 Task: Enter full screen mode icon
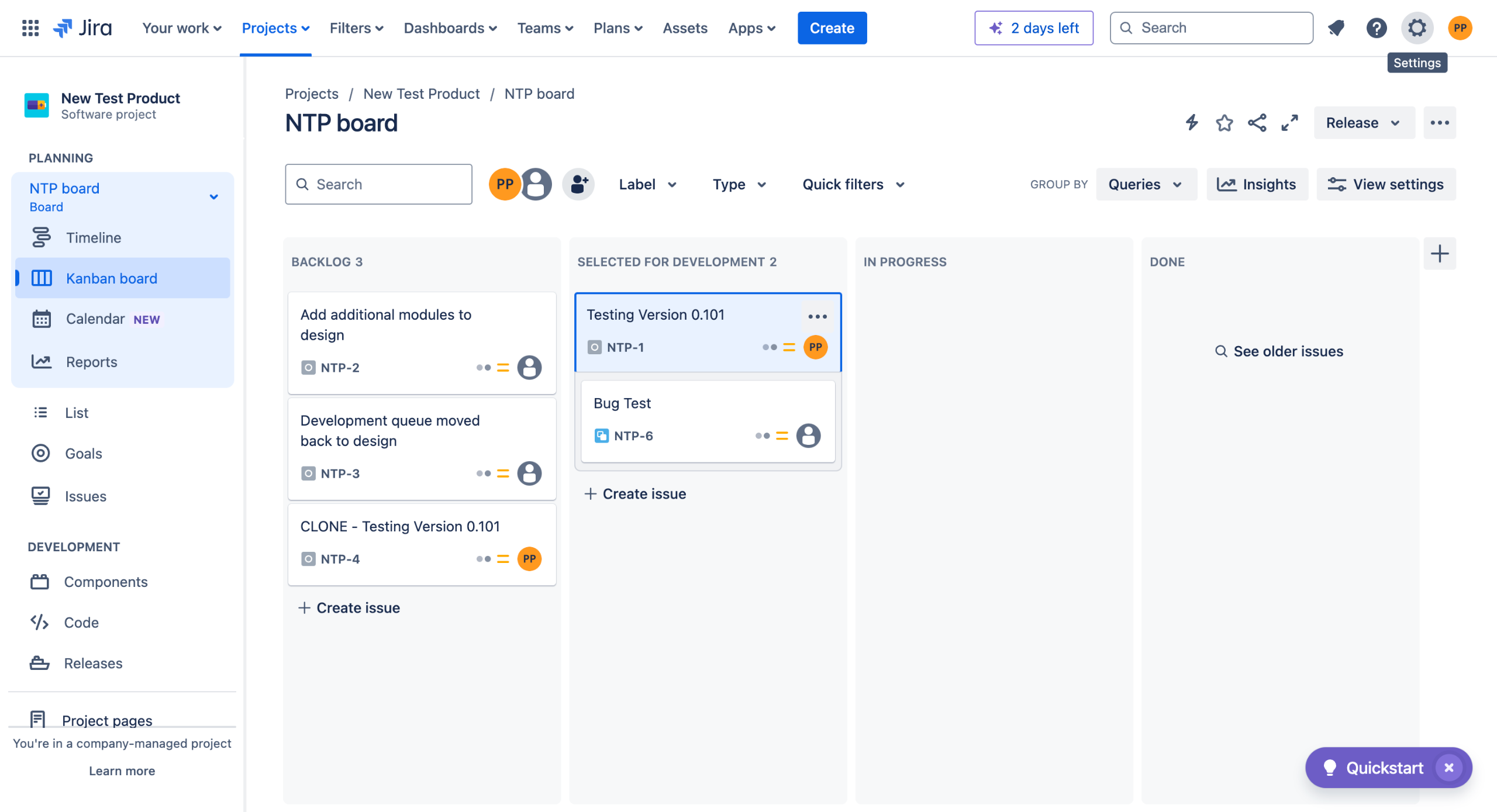tap(1289, 122)
